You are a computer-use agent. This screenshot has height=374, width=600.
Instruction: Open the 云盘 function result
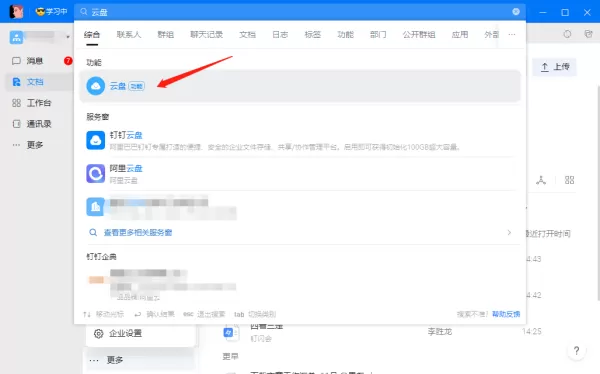pos(300,86)
